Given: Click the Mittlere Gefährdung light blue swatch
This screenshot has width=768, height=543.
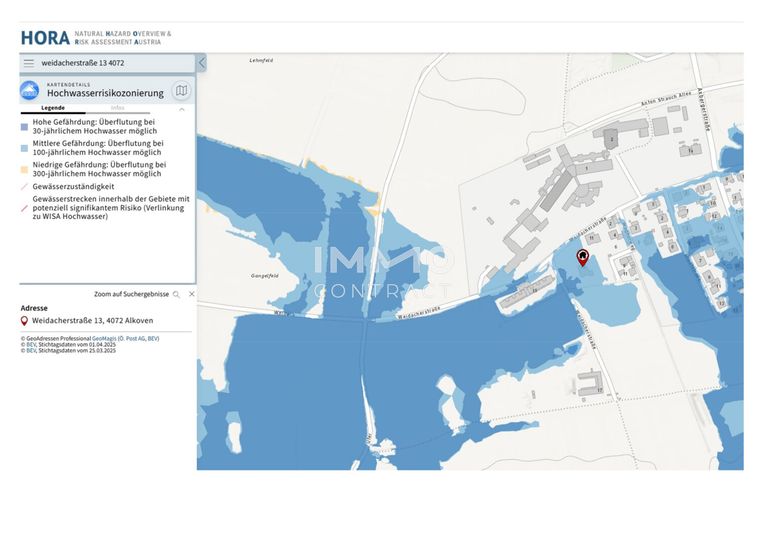Looking at the screenshot, I should (x=25, y=148).
